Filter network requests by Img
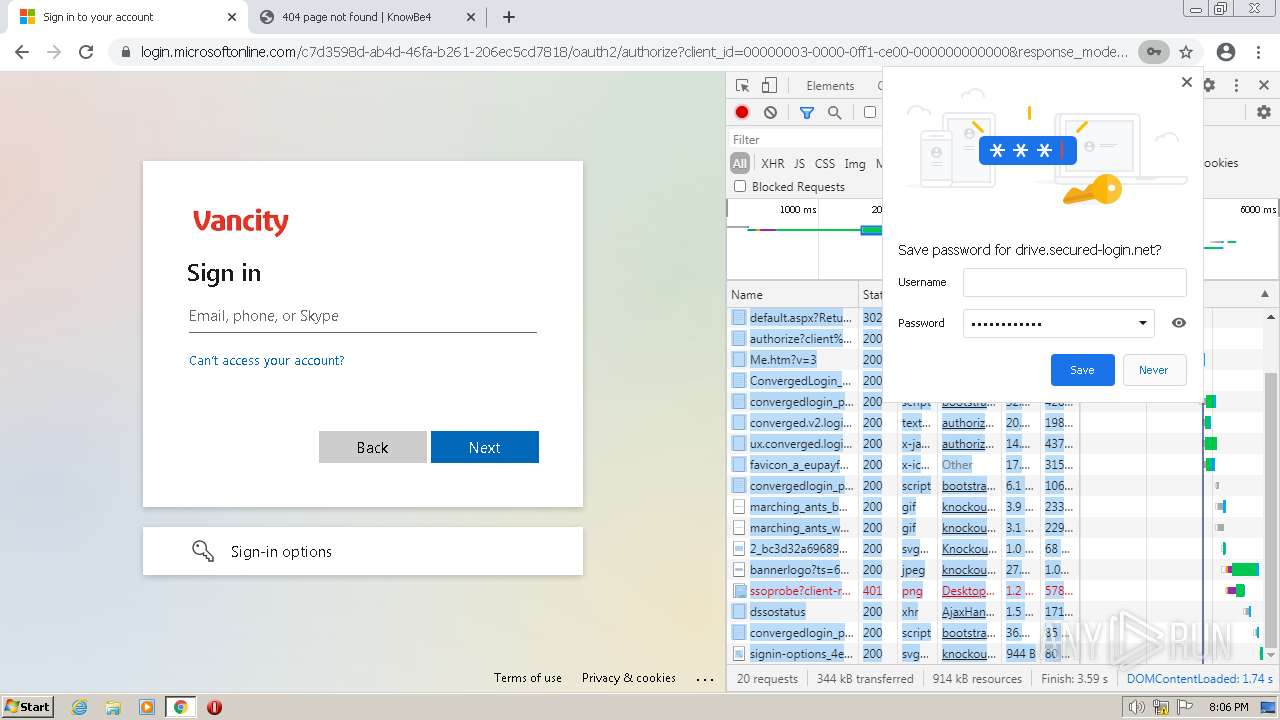 855,163
